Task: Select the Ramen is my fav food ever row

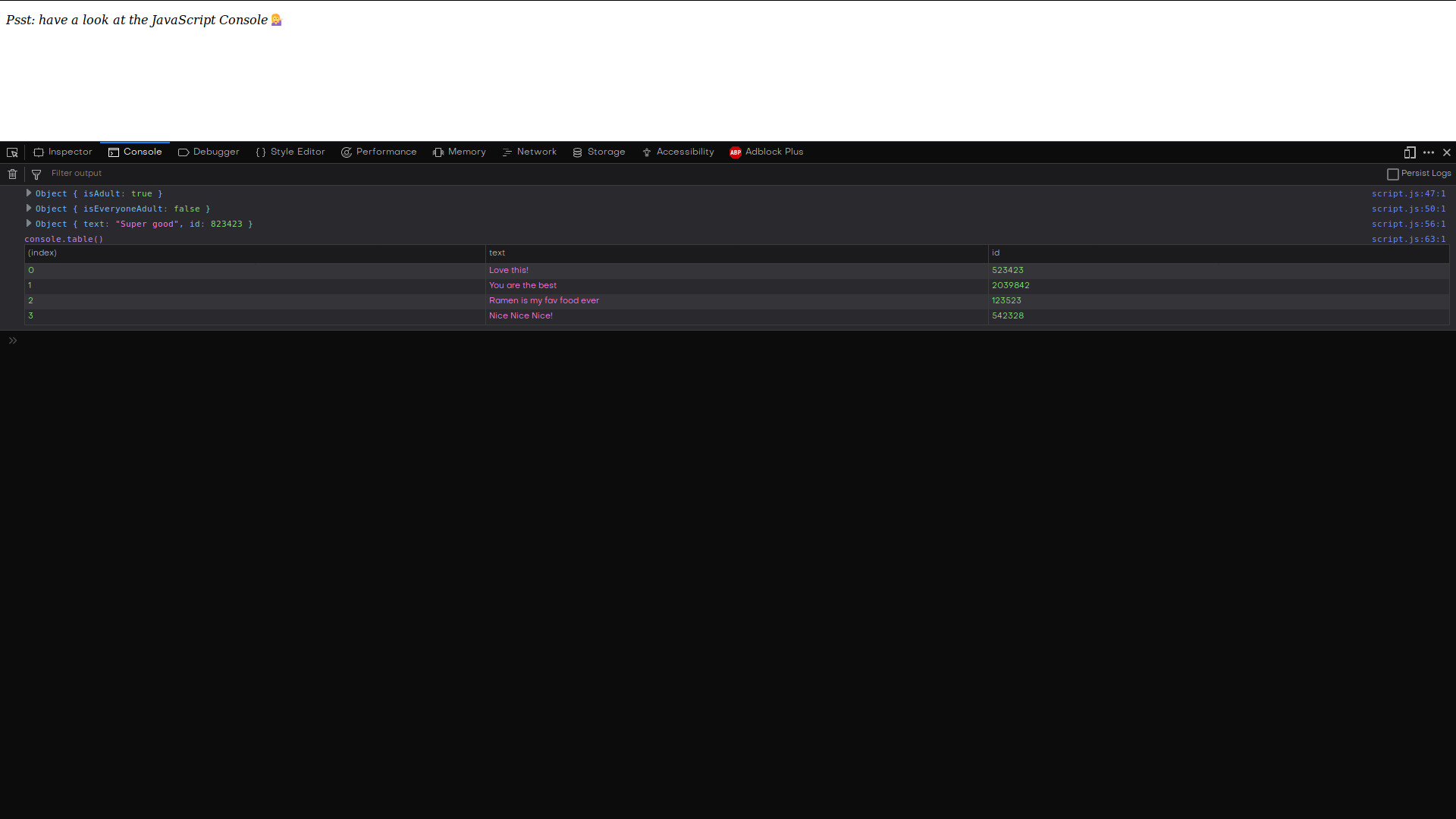Action: coord(544,300)
